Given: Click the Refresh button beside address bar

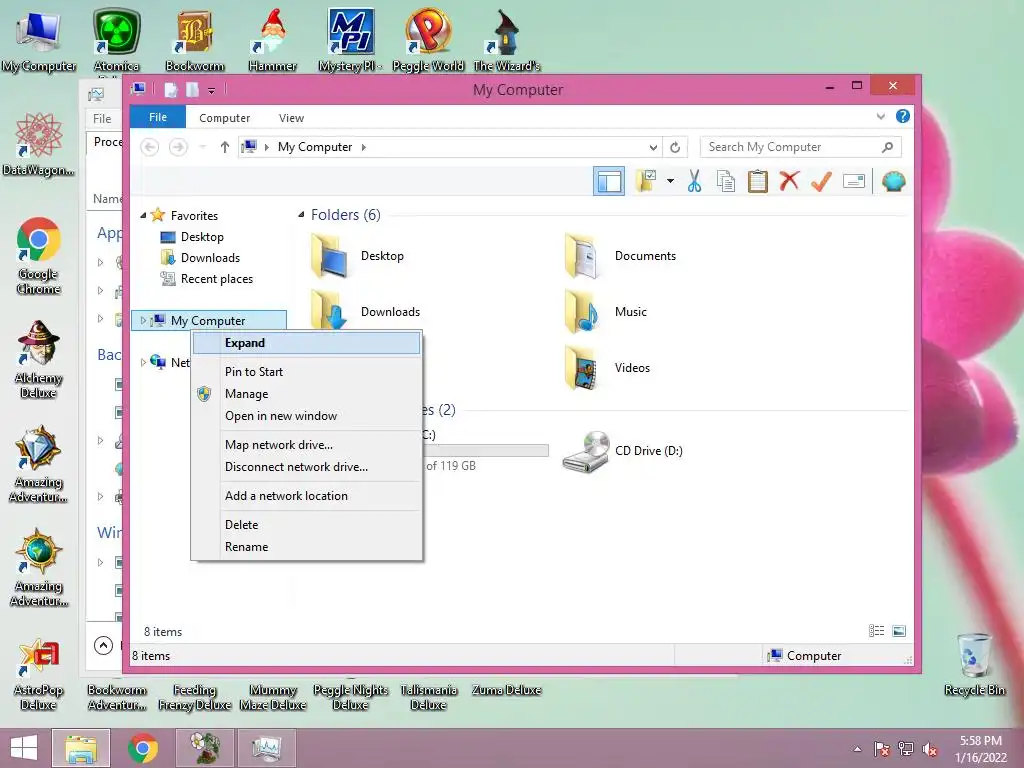Looking at the screenshot, I should click(675, 147).
